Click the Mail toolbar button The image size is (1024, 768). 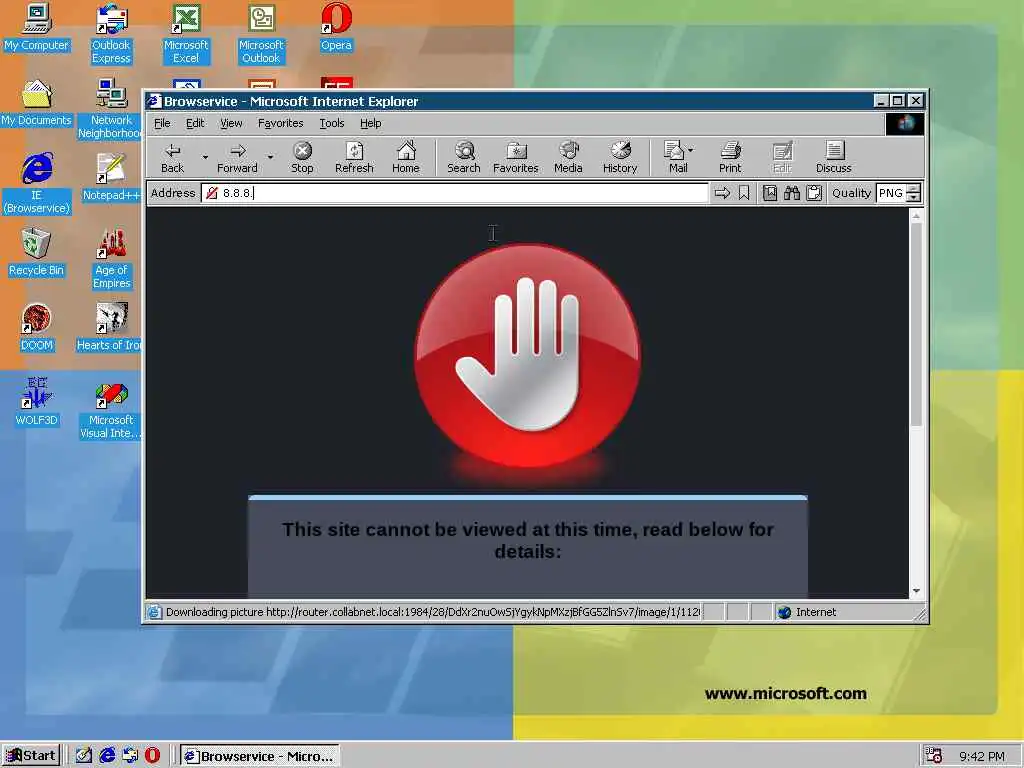click(675, 157)
